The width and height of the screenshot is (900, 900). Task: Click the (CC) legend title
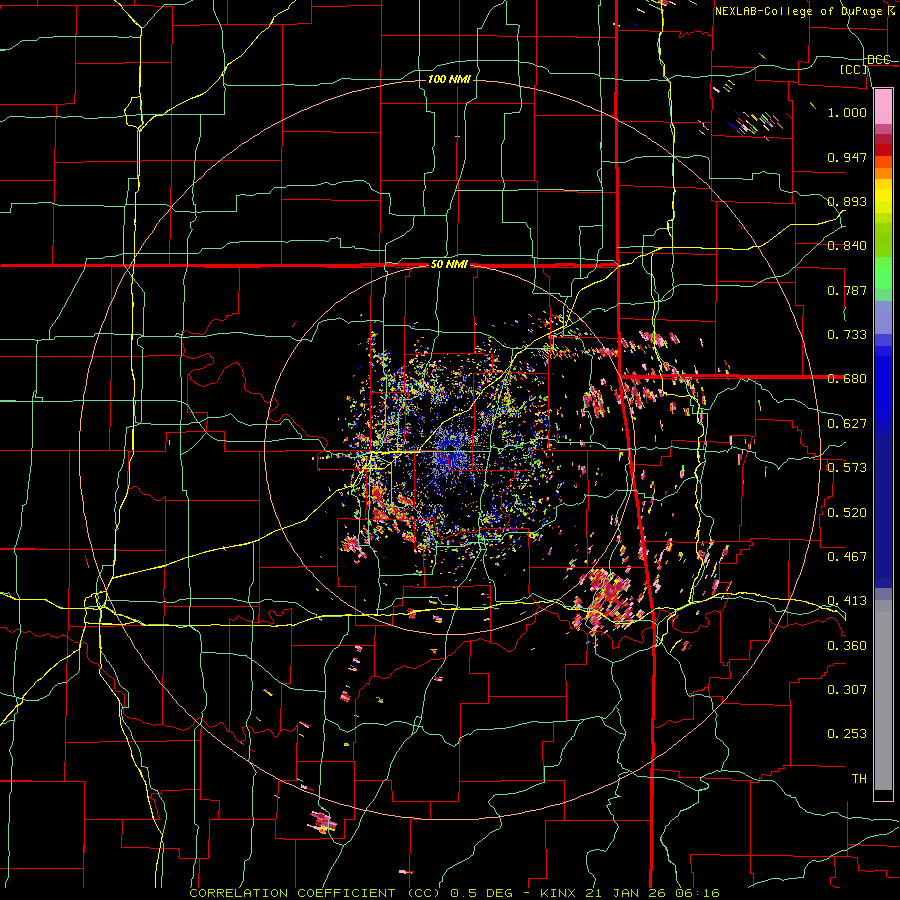(854, 70)
